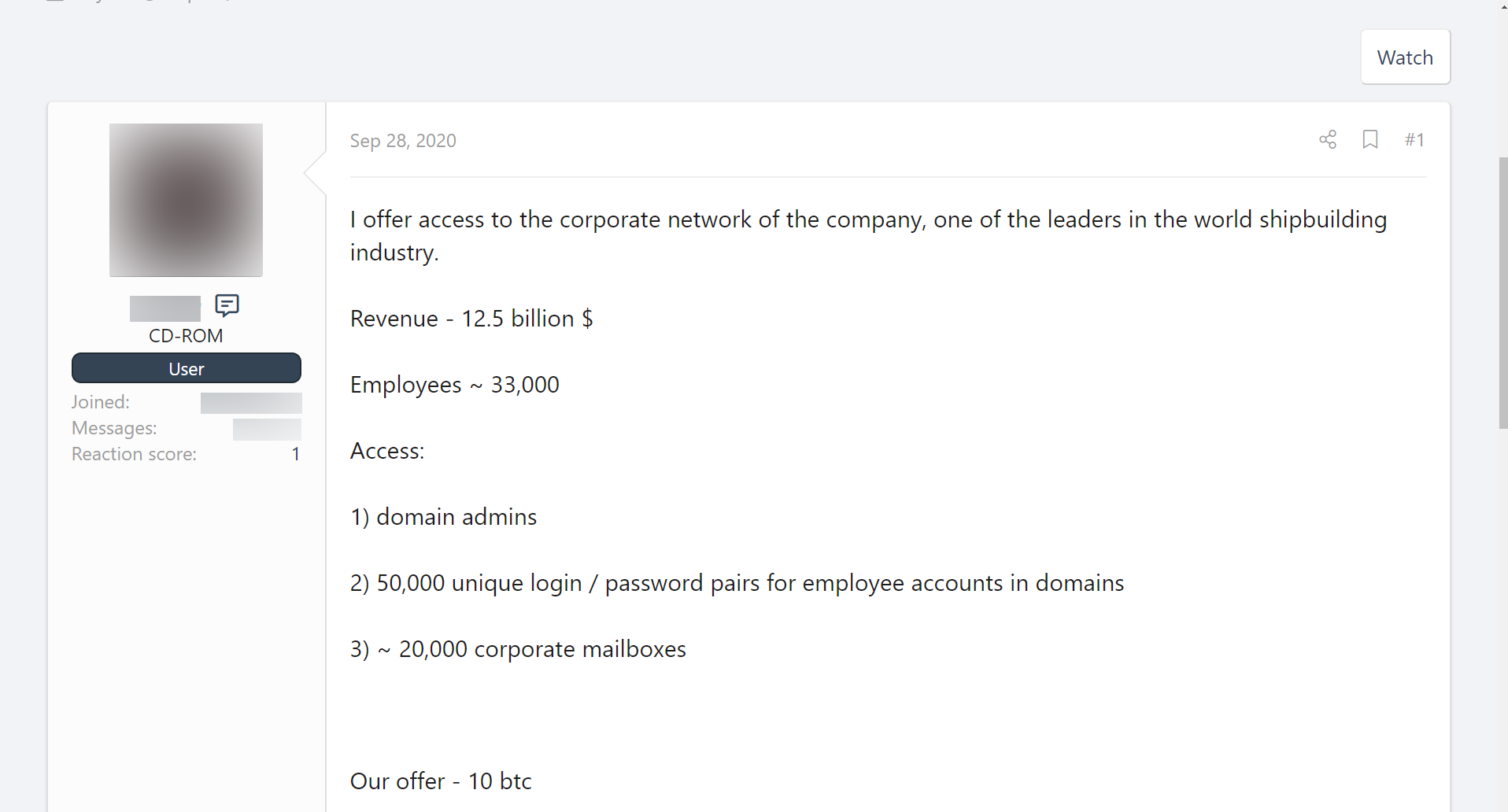Open the #1 post permalink
Screen dimensions: 1508x812
click(1414, 140)
